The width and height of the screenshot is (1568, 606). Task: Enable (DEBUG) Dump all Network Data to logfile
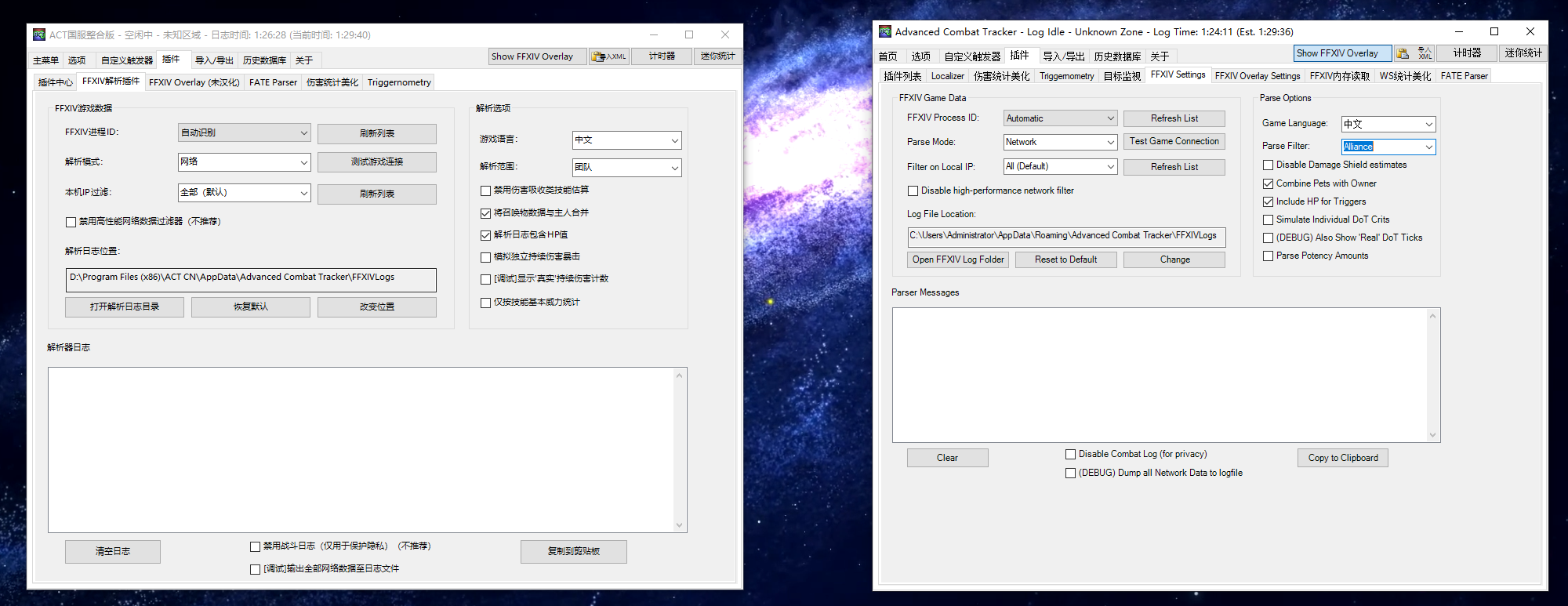(x=1070, y=473)
